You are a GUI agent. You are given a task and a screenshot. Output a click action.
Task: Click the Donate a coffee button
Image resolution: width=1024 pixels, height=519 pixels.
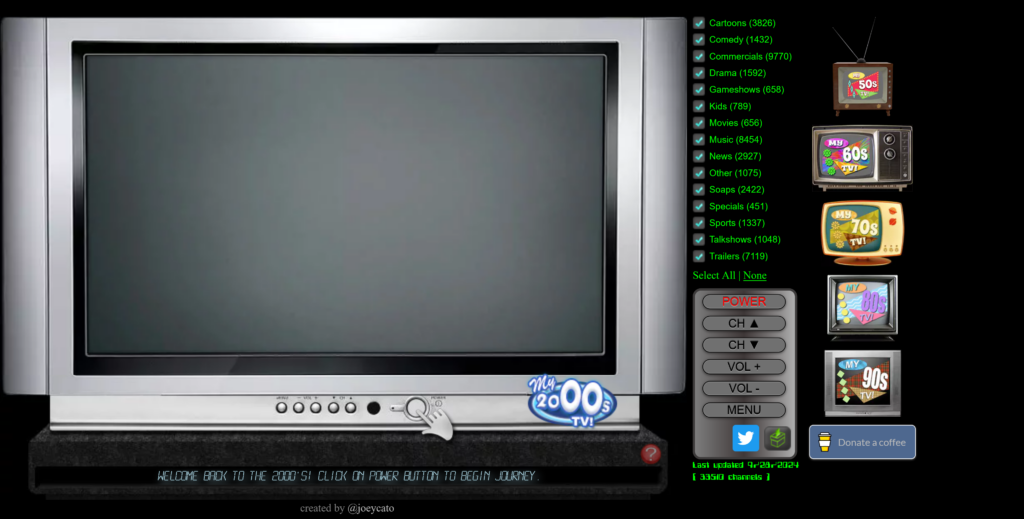pos(862,442)
